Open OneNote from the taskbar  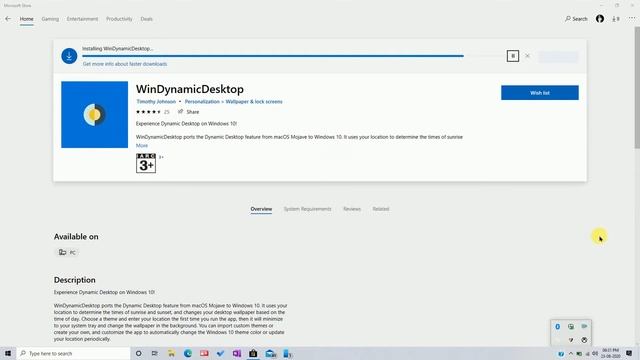pos(237,353)
